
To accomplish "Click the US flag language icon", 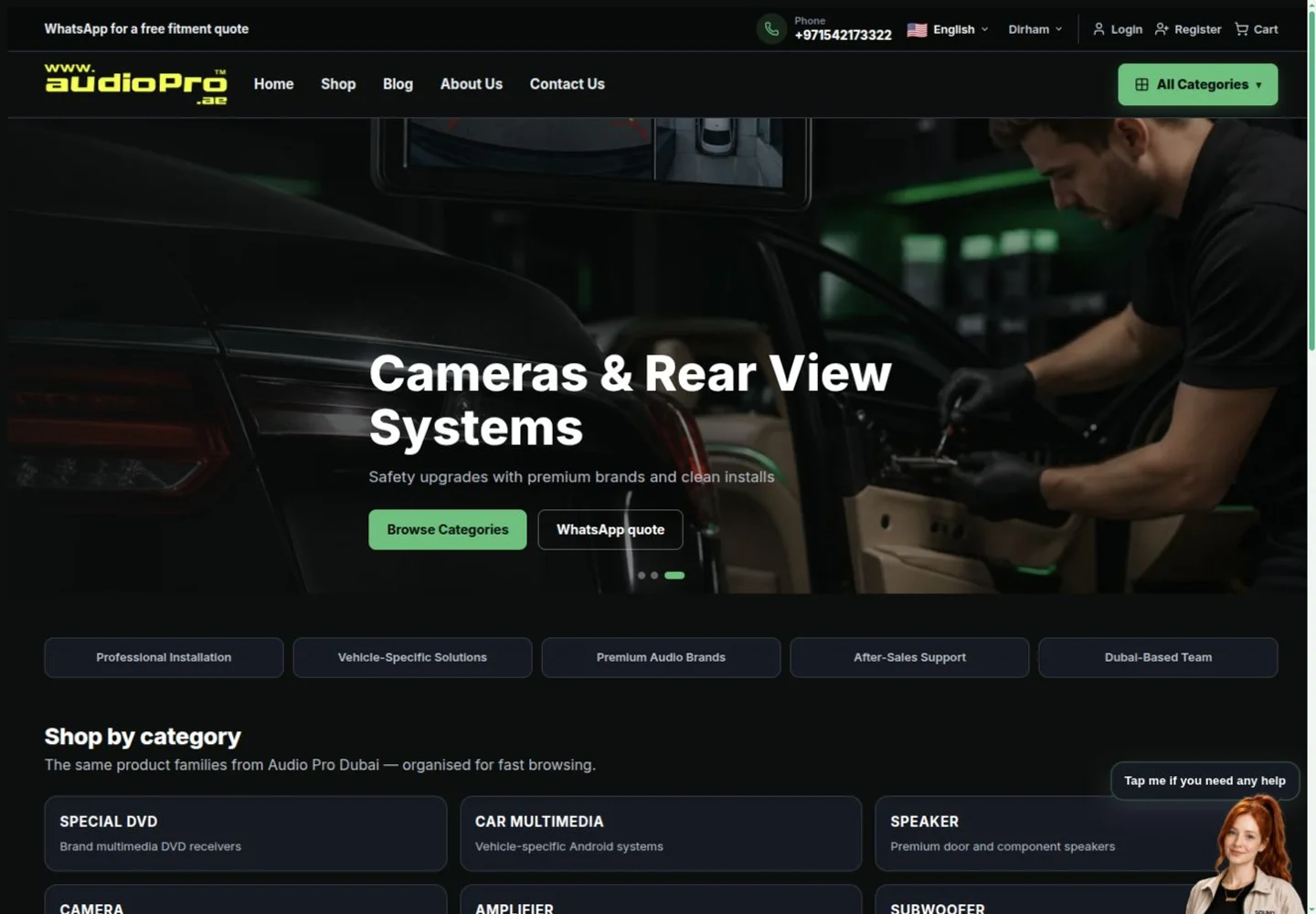I will pyautogui.click(x=917, y=29).
